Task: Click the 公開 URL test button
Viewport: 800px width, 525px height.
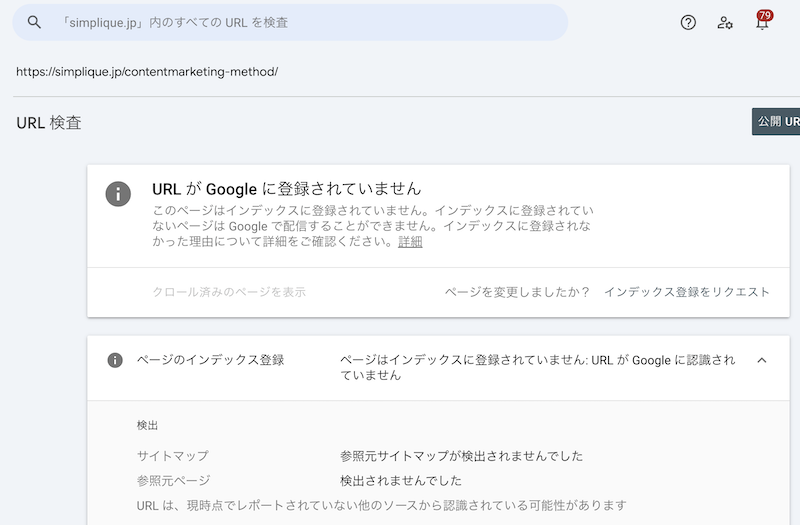Action: click(x=776, y=121)
